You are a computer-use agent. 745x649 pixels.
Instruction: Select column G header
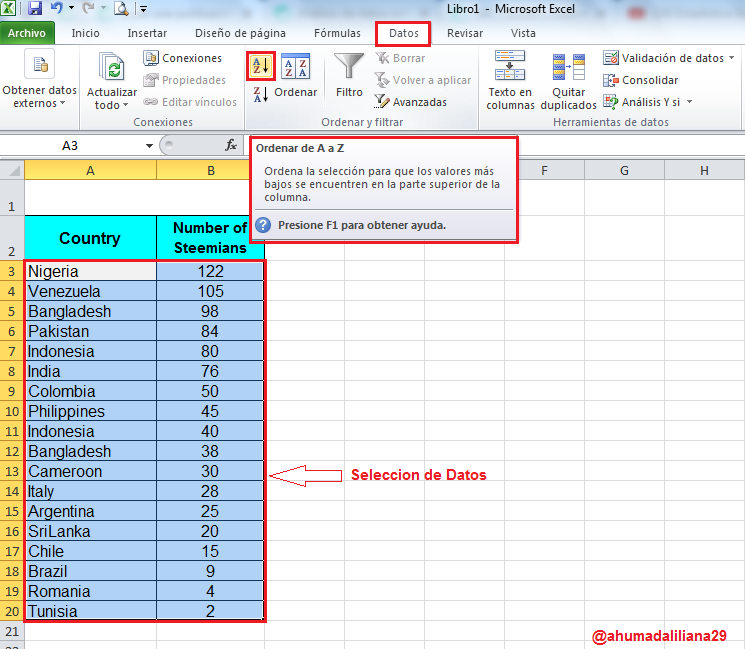(x=624, y=170)
